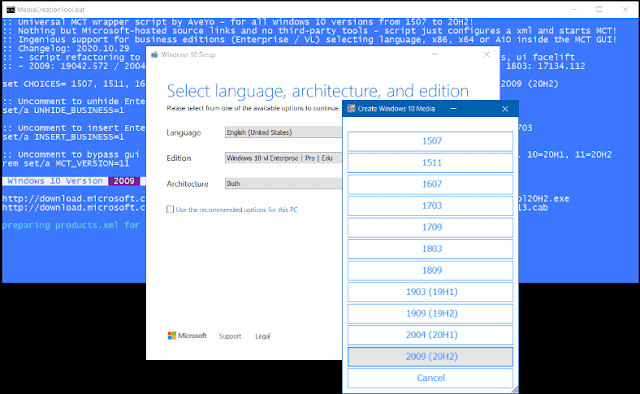Minimize the Create Windows 10 Media dialog

tap(453, 109)
